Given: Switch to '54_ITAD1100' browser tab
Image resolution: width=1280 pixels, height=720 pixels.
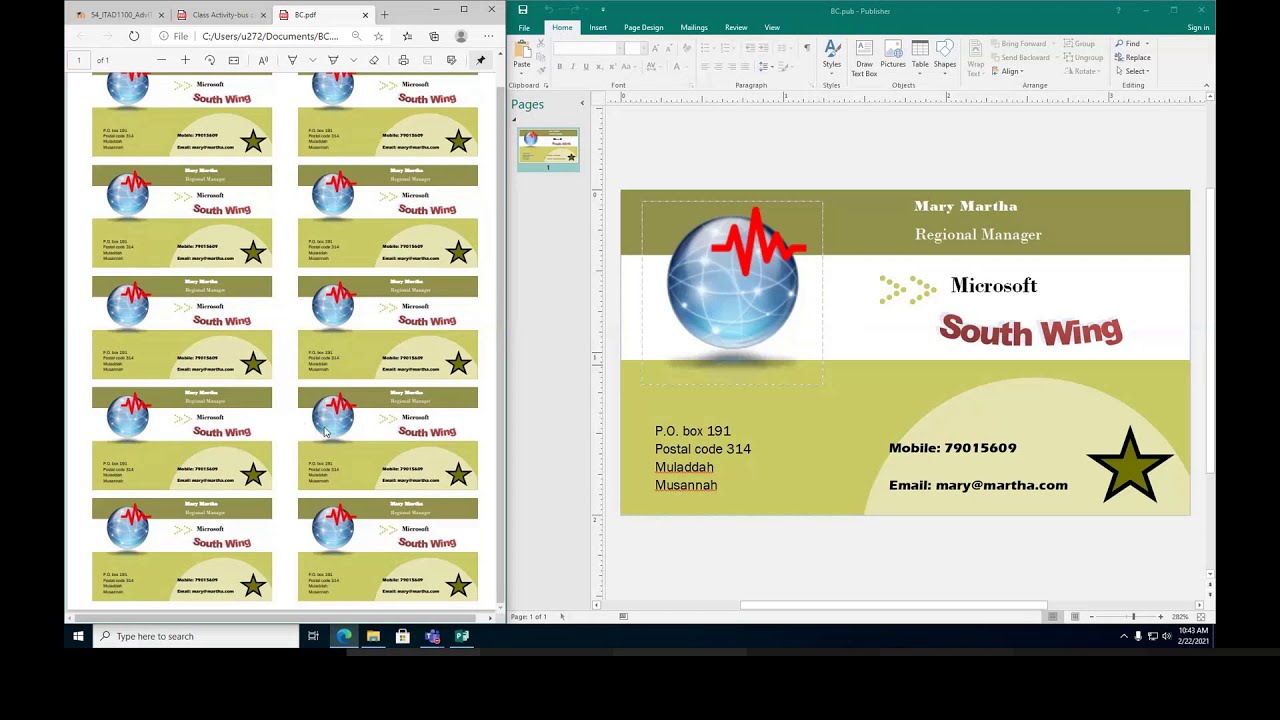Looking at the screenshot, I should click(x=117, y=15).
